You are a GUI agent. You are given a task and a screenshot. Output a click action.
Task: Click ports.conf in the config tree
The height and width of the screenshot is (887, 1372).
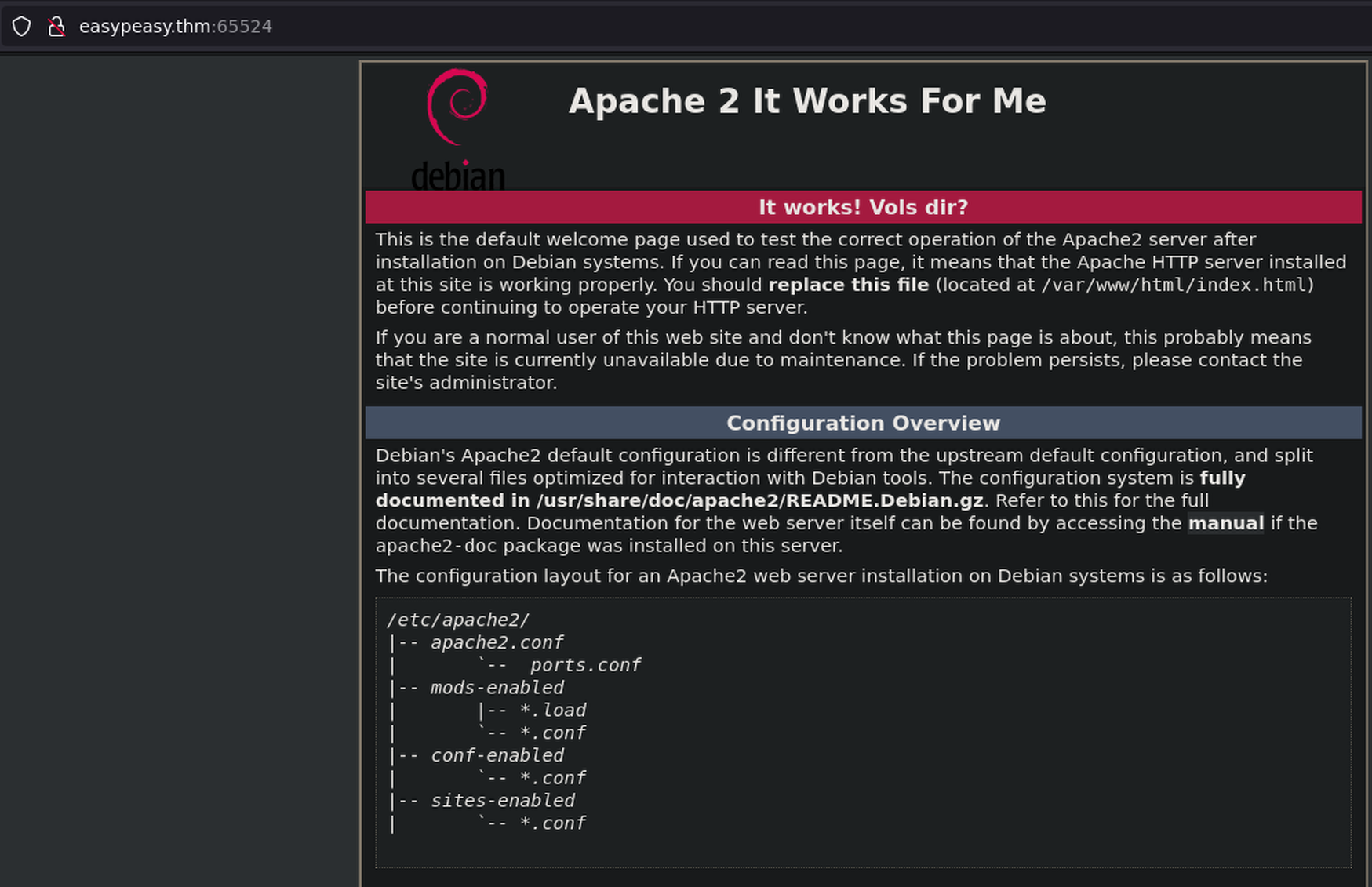point(585,665)
